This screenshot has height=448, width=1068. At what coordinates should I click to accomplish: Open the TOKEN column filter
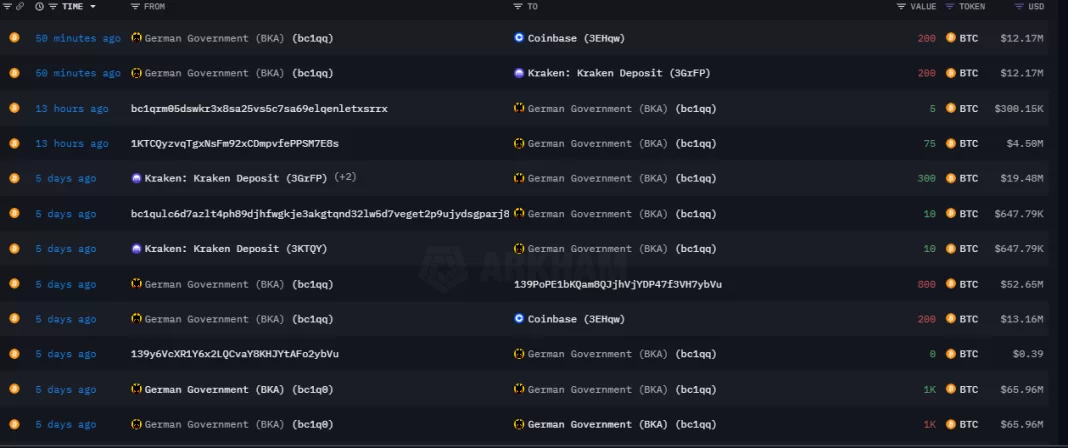[x=950, y=6]
